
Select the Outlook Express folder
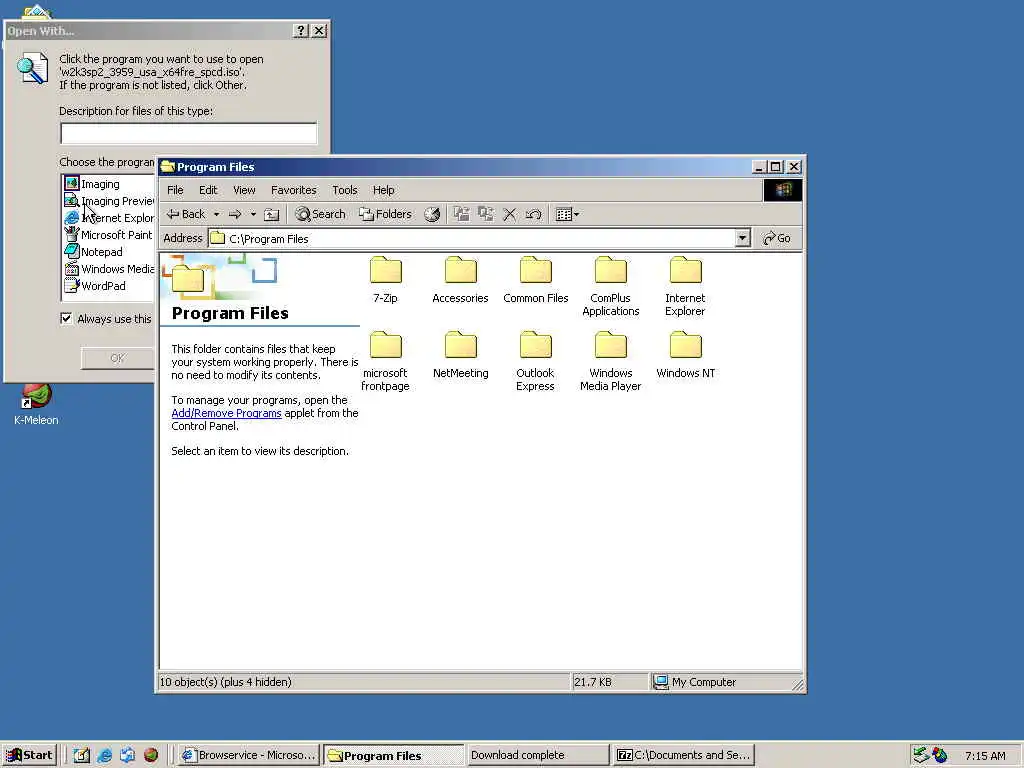tap(536, 362)
